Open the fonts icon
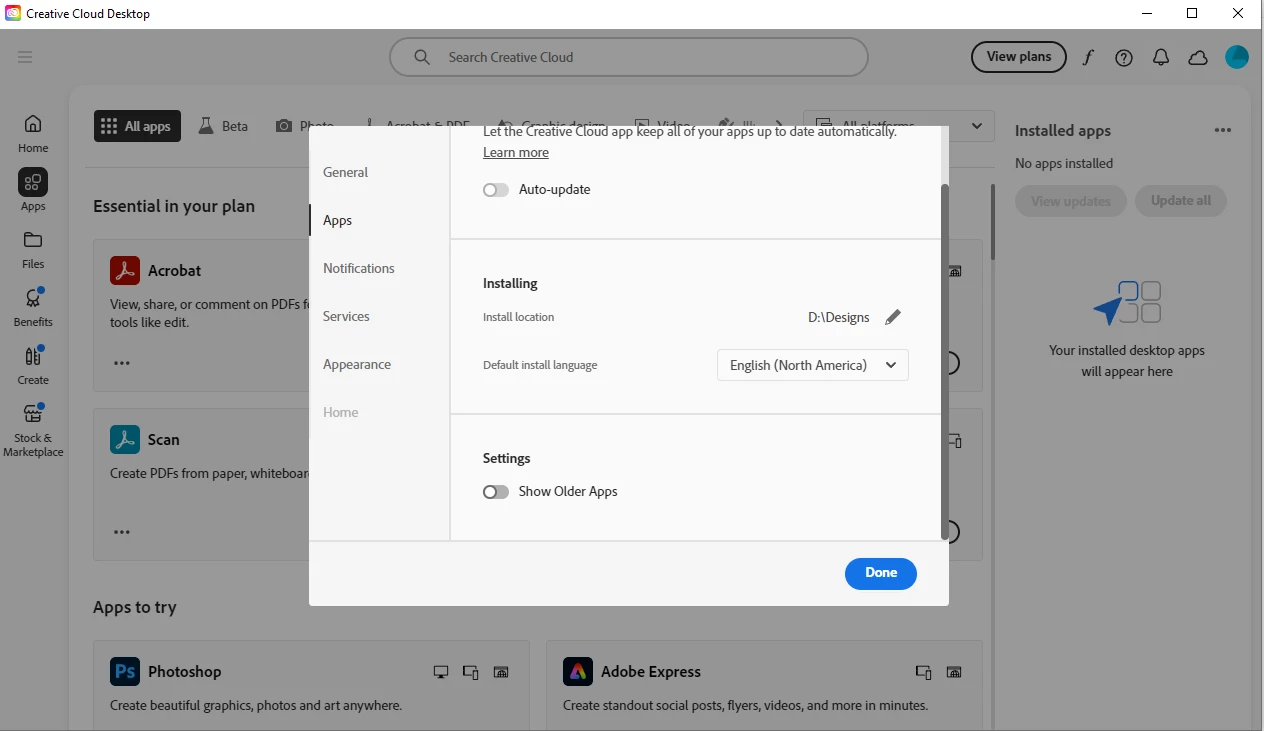1264x731 pixels. pyautogui.click(x=1088, y=57)
